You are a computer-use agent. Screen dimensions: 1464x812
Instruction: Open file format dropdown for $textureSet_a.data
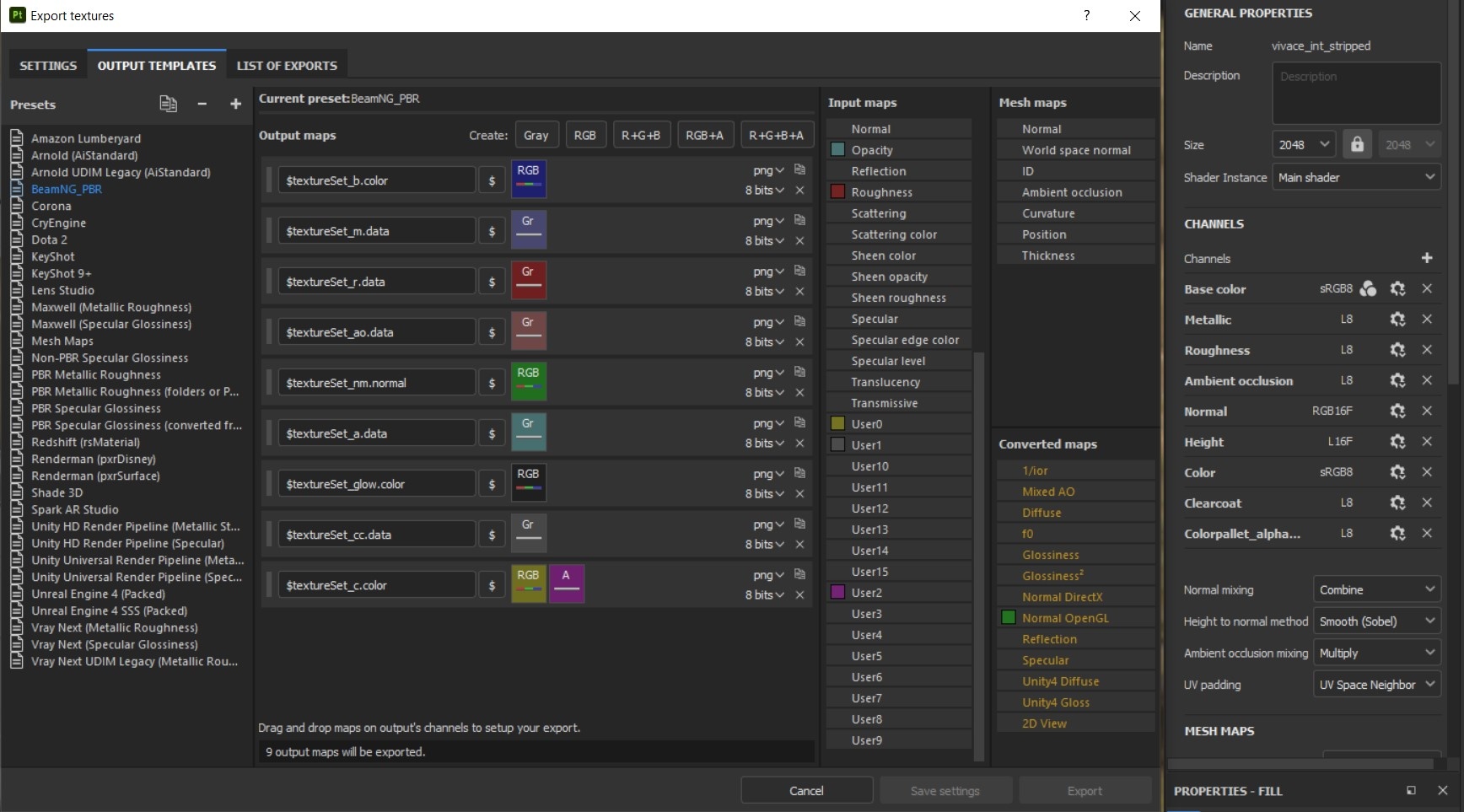768,423
